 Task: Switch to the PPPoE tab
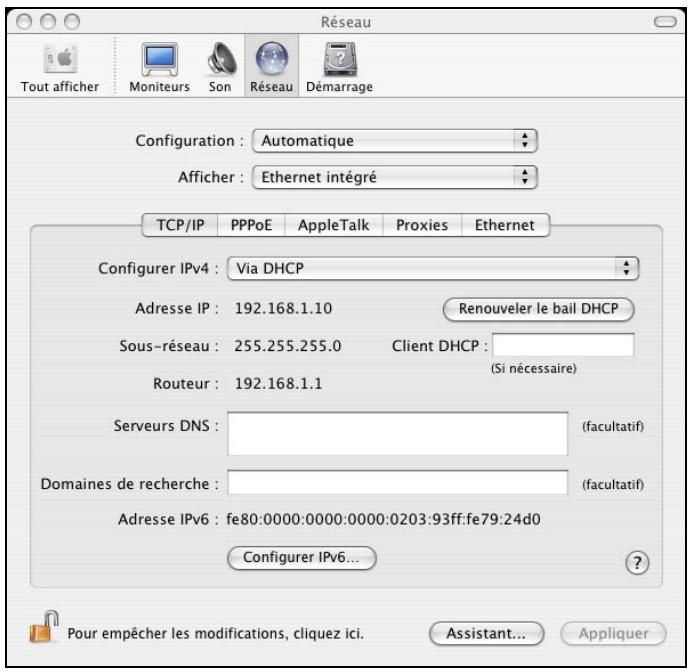pyautogui.click(x=251, y=225)
